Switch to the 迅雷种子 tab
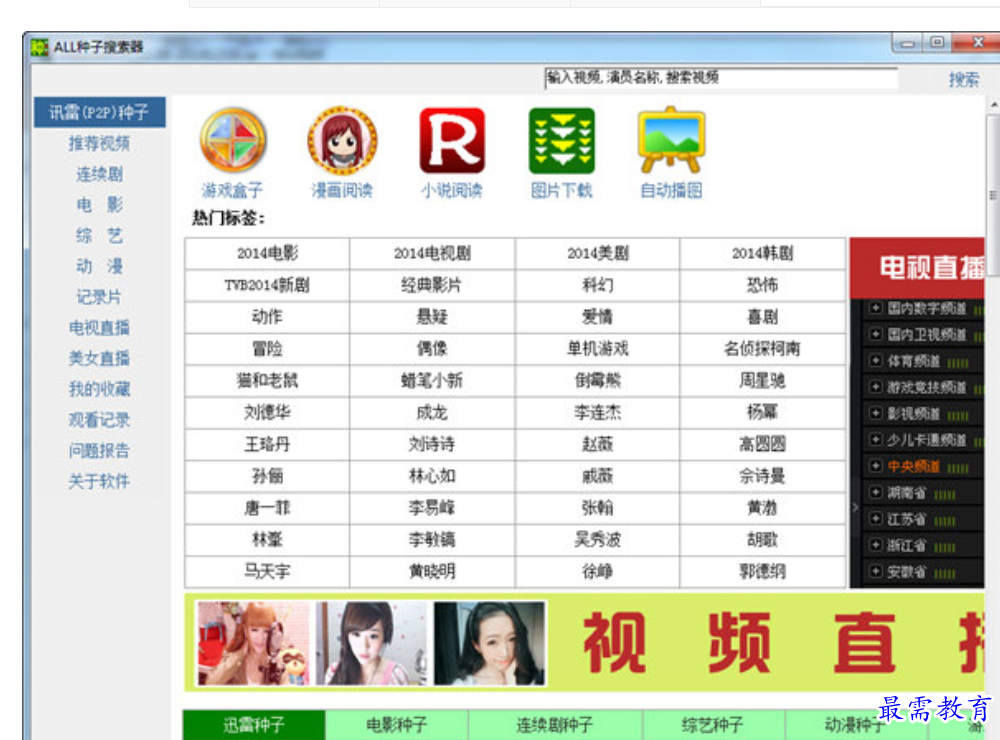Image resolution: width=1000 pixels, height=740 pixels. pos(254,725)
